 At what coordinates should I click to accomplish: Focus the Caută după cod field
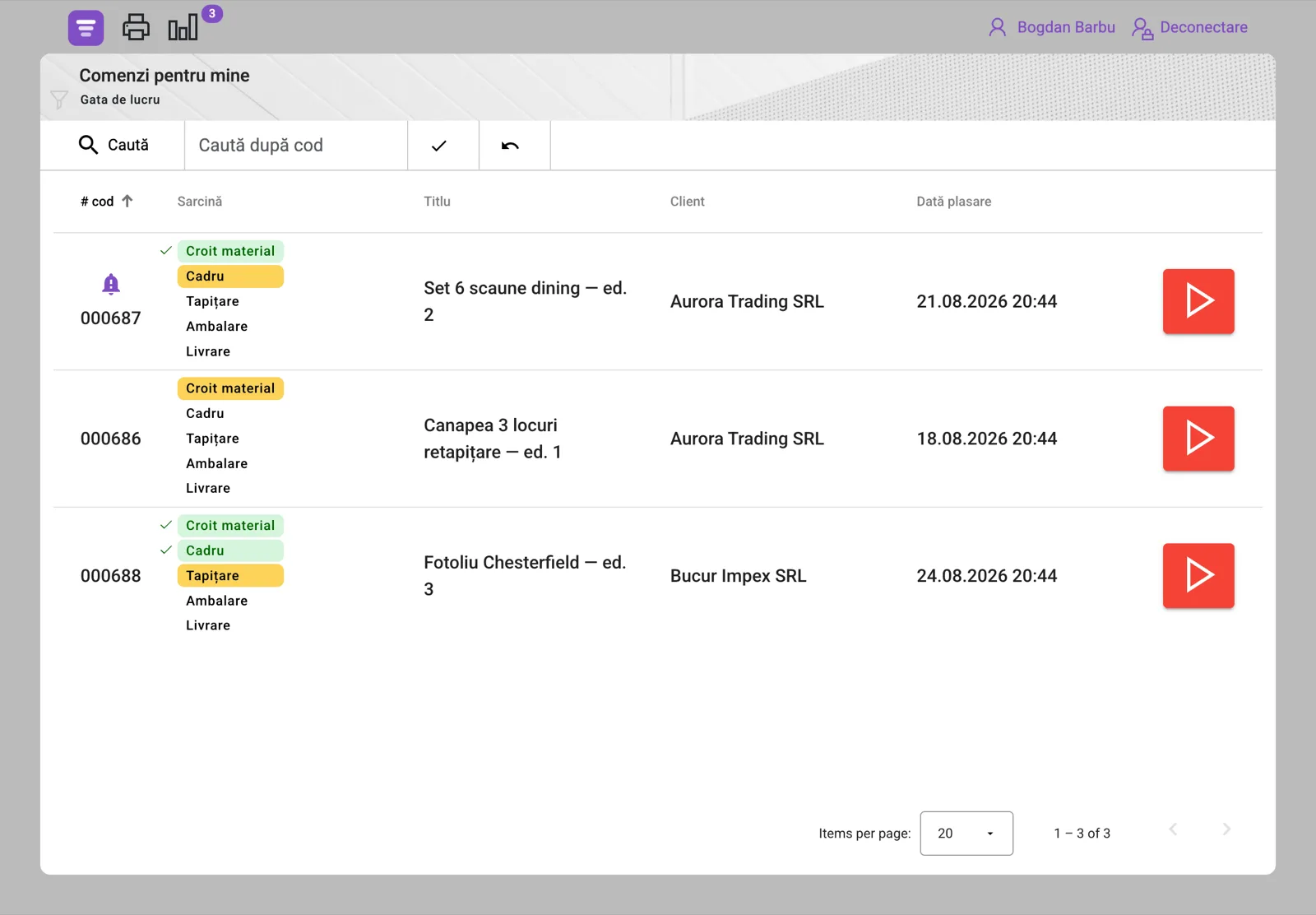tap(296, 145)
